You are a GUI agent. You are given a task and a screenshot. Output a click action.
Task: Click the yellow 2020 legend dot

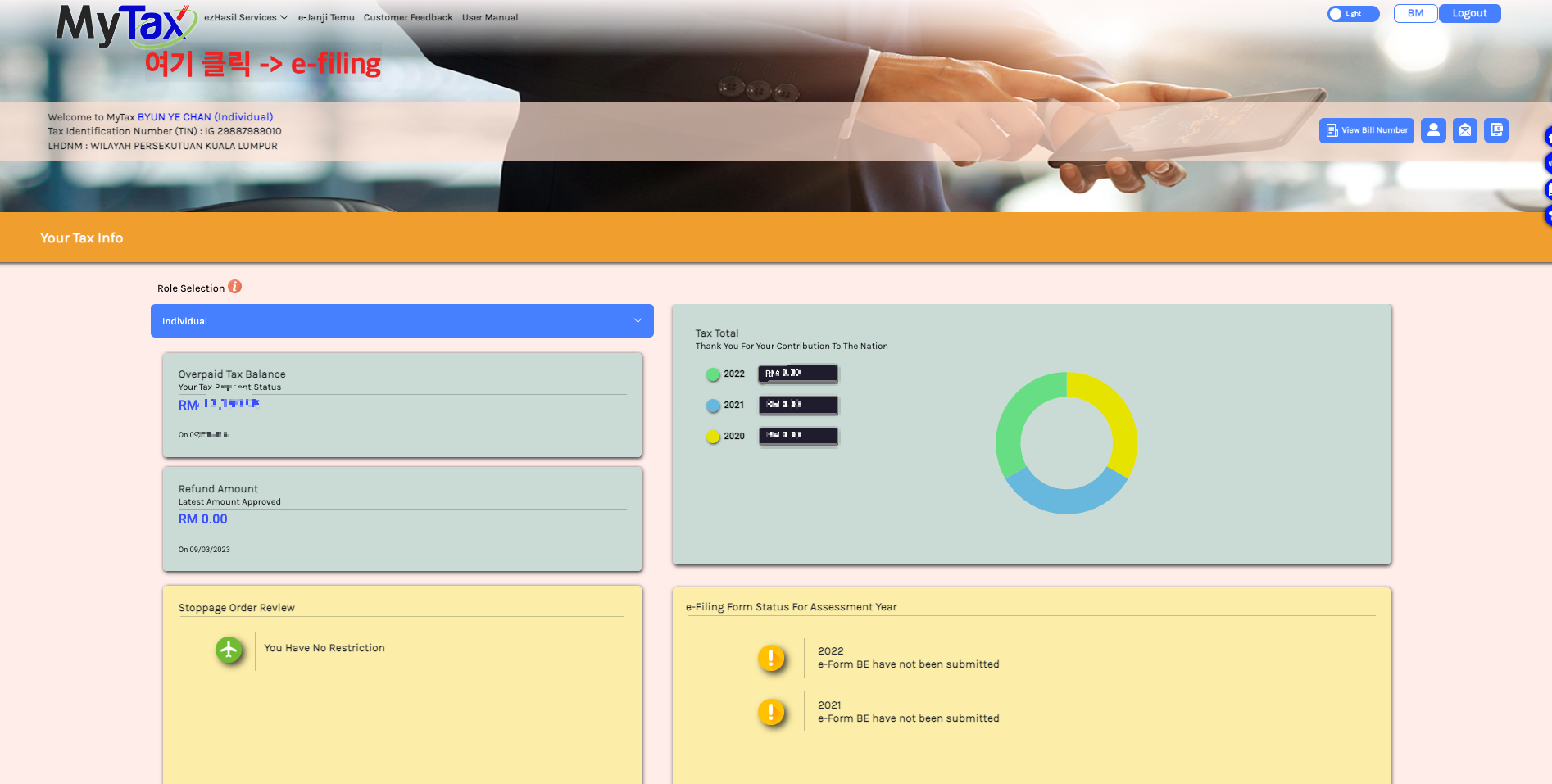pyautogui.click(x=713, y=437)
